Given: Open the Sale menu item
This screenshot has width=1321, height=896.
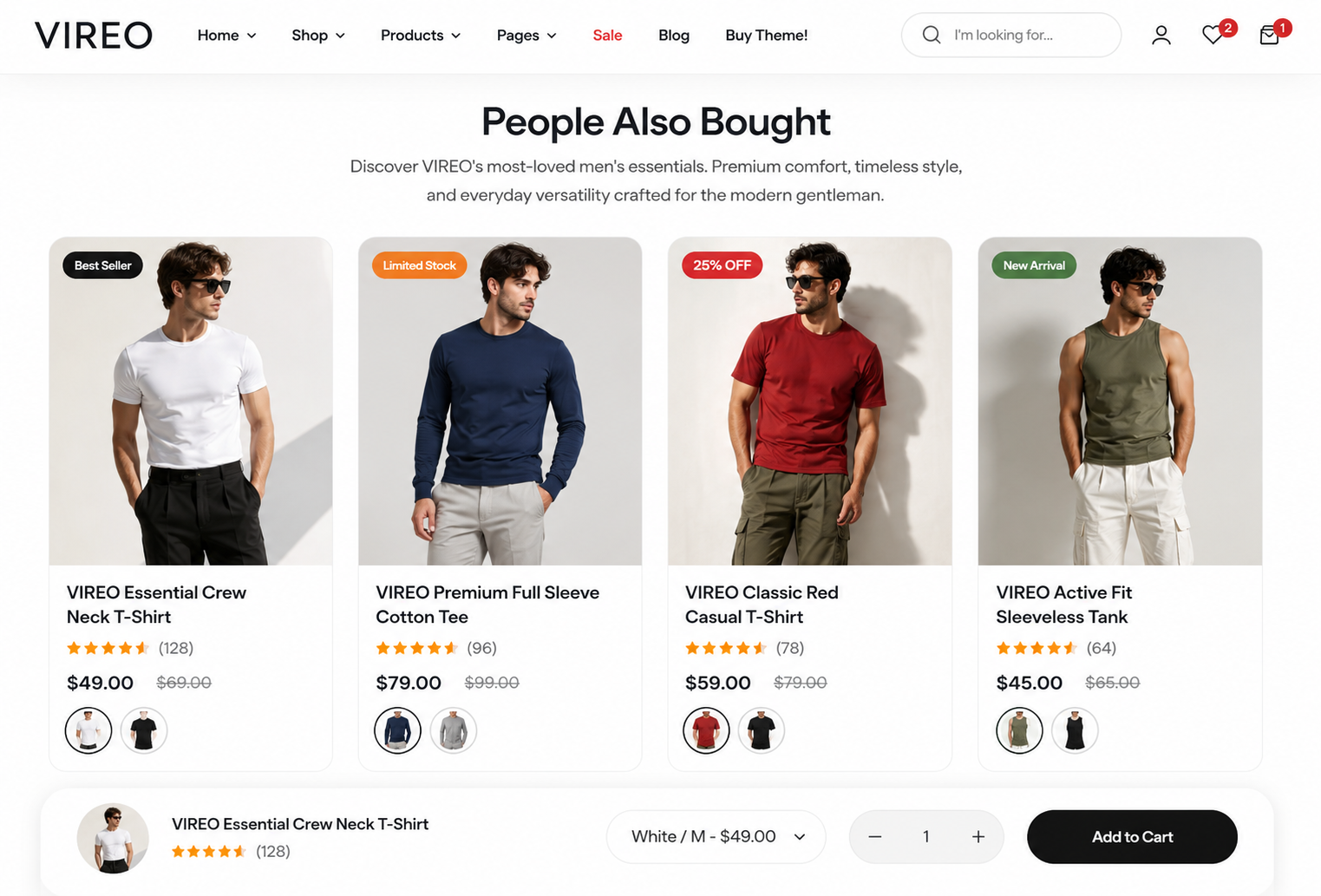Looking at the screenshot, I should coord(607,36).
